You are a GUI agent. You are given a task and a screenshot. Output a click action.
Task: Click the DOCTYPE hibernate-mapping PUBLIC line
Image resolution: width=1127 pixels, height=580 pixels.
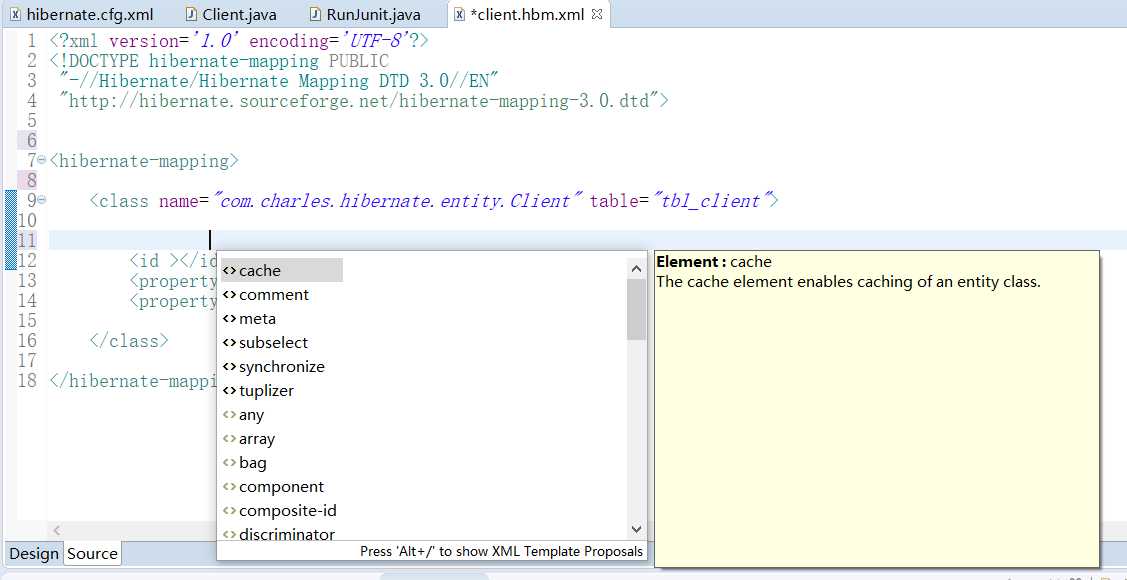click(219, 61)
